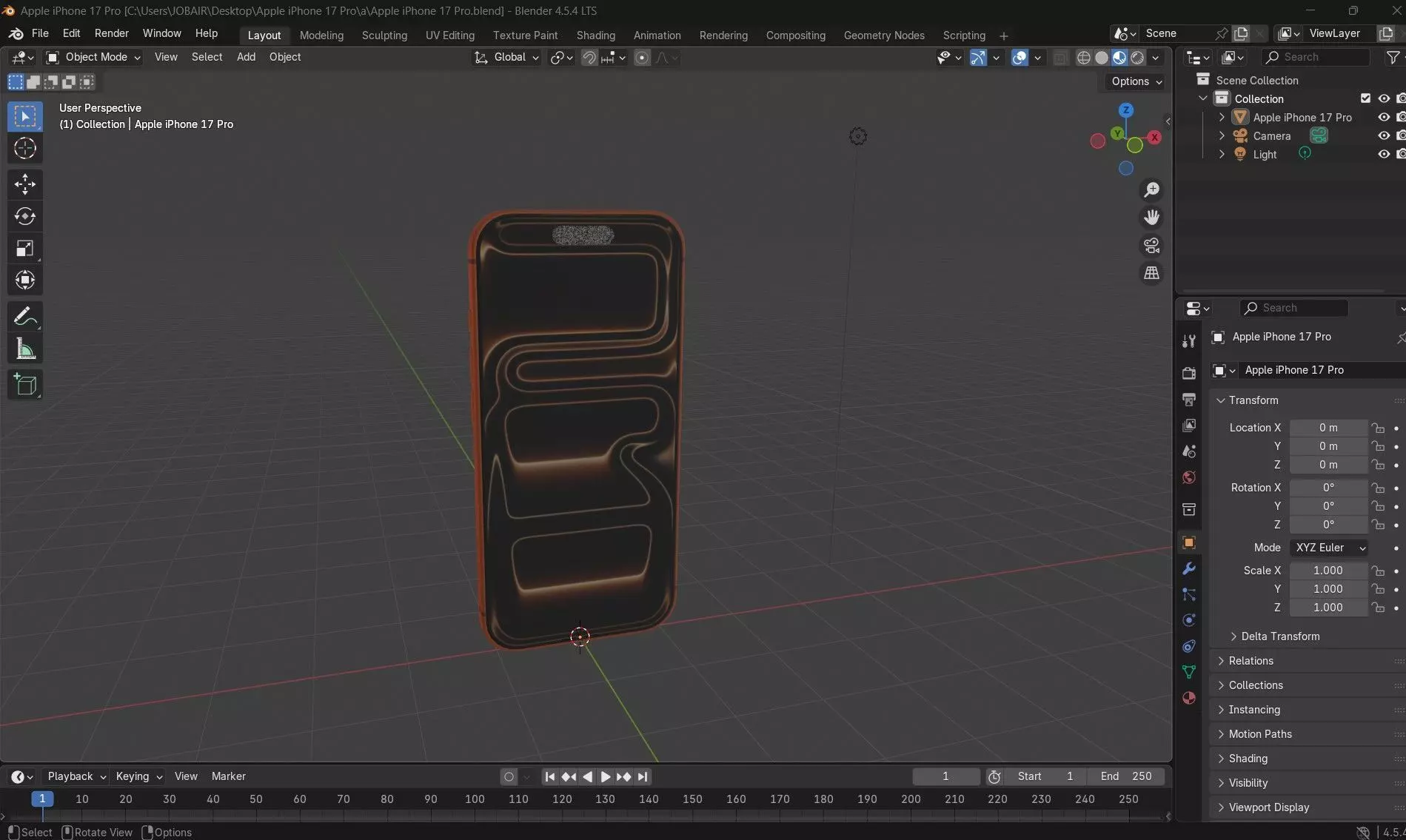Click the End frame 250 field
Screen dimensions: 1406x840
coord(1126,776)
